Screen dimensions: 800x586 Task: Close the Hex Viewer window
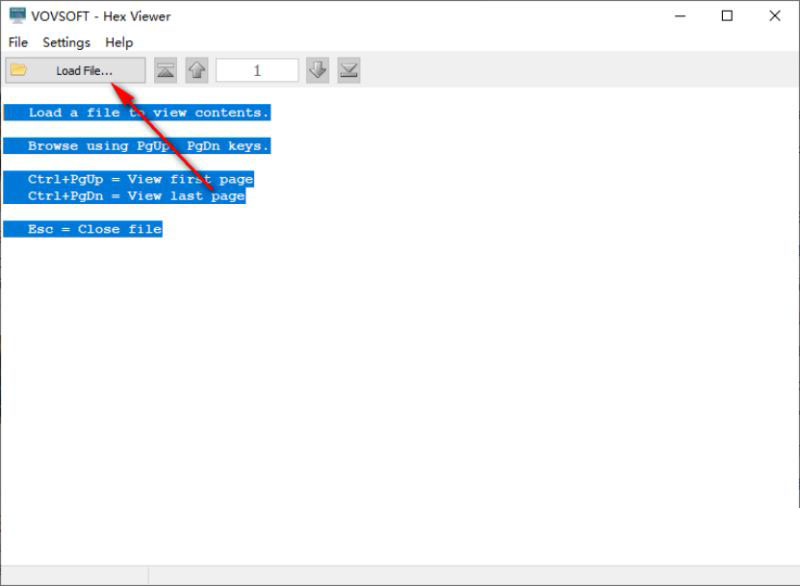(775, 16)
